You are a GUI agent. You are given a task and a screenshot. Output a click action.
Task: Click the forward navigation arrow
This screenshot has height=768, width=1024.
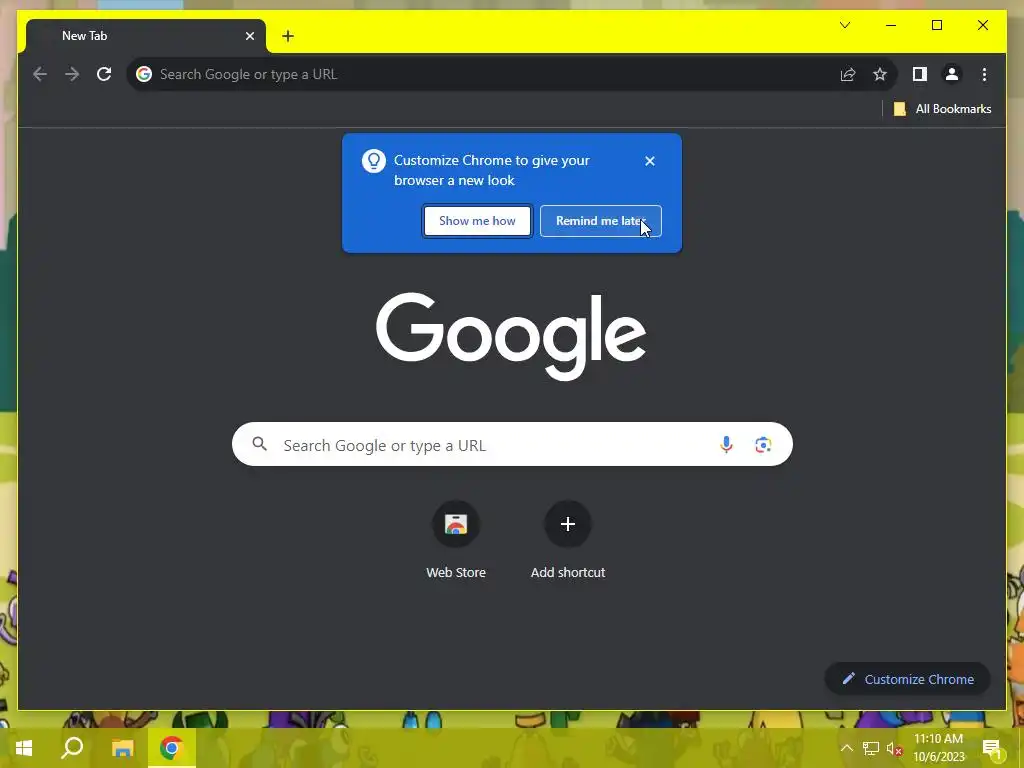(x=72, y=74)
